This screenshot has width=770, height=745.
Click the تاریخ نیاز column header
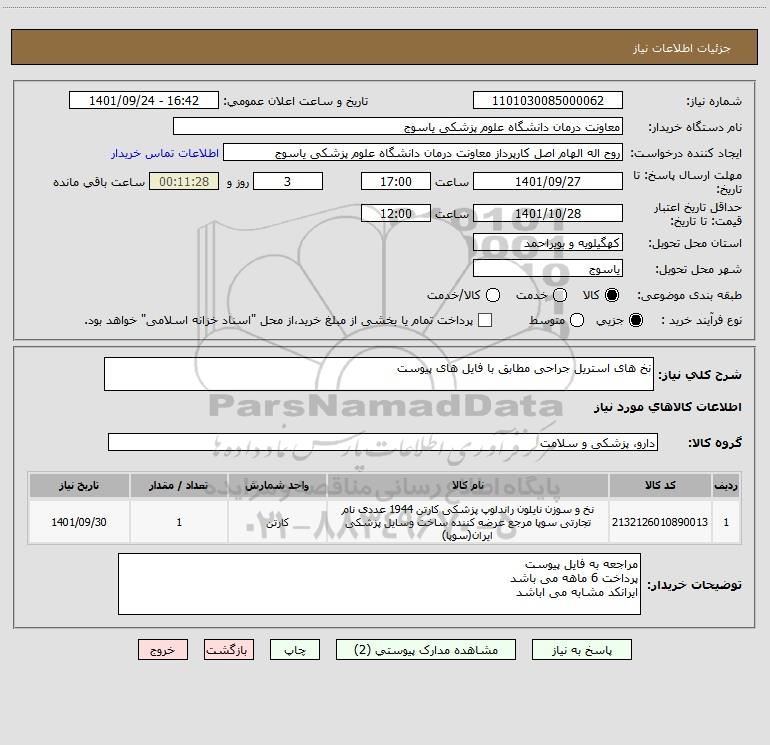79,485
